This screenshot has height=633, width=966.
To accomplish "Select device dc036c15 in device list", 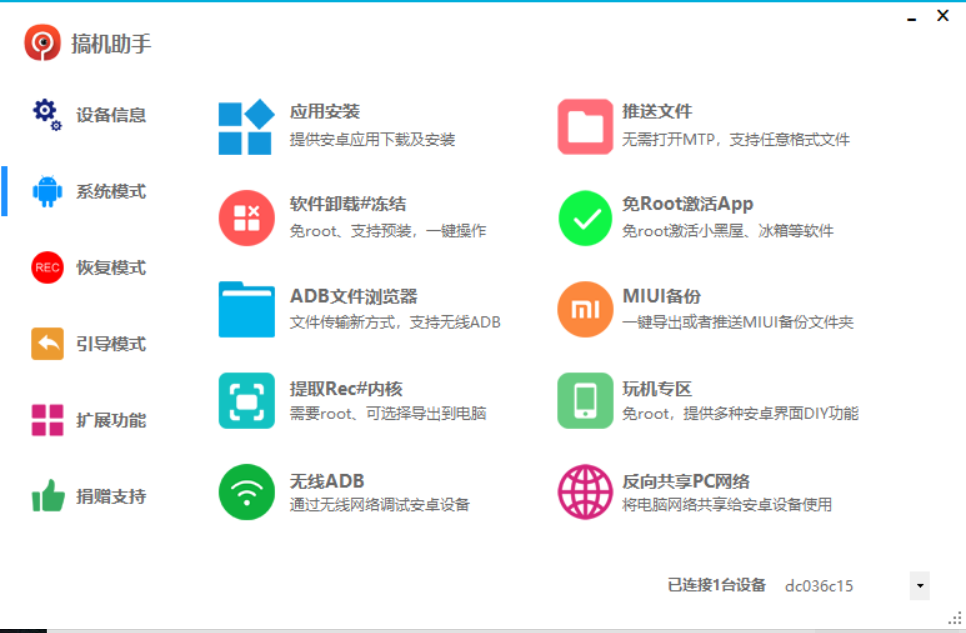I will [819, 586].
